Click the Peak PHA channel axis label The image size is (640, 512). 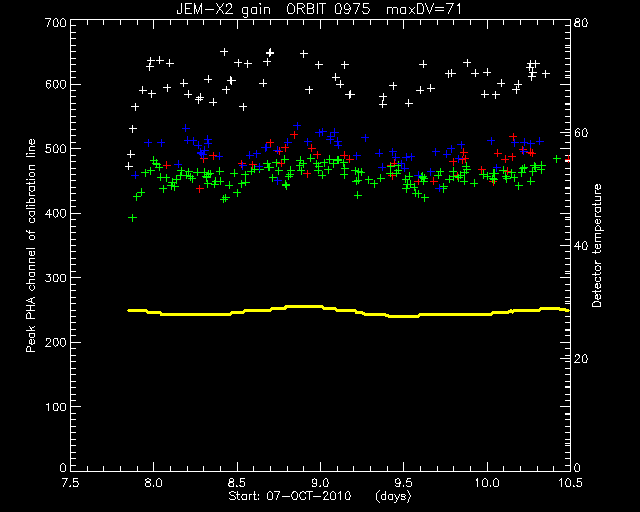tap(31, 245)
